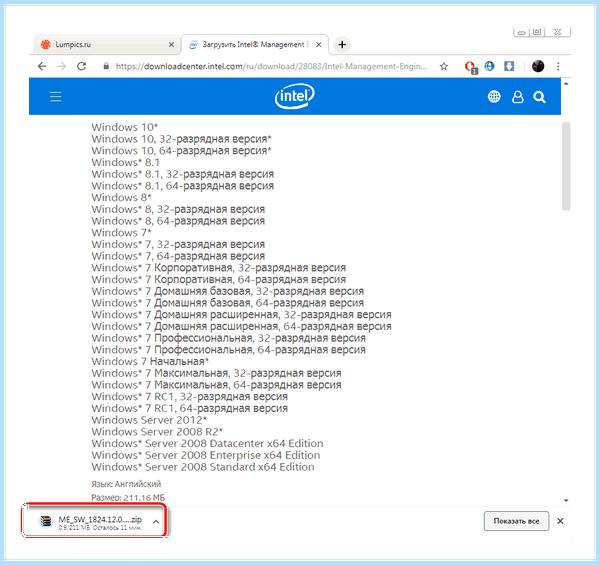Click the scrollbar up arrow

click(566, 83)
